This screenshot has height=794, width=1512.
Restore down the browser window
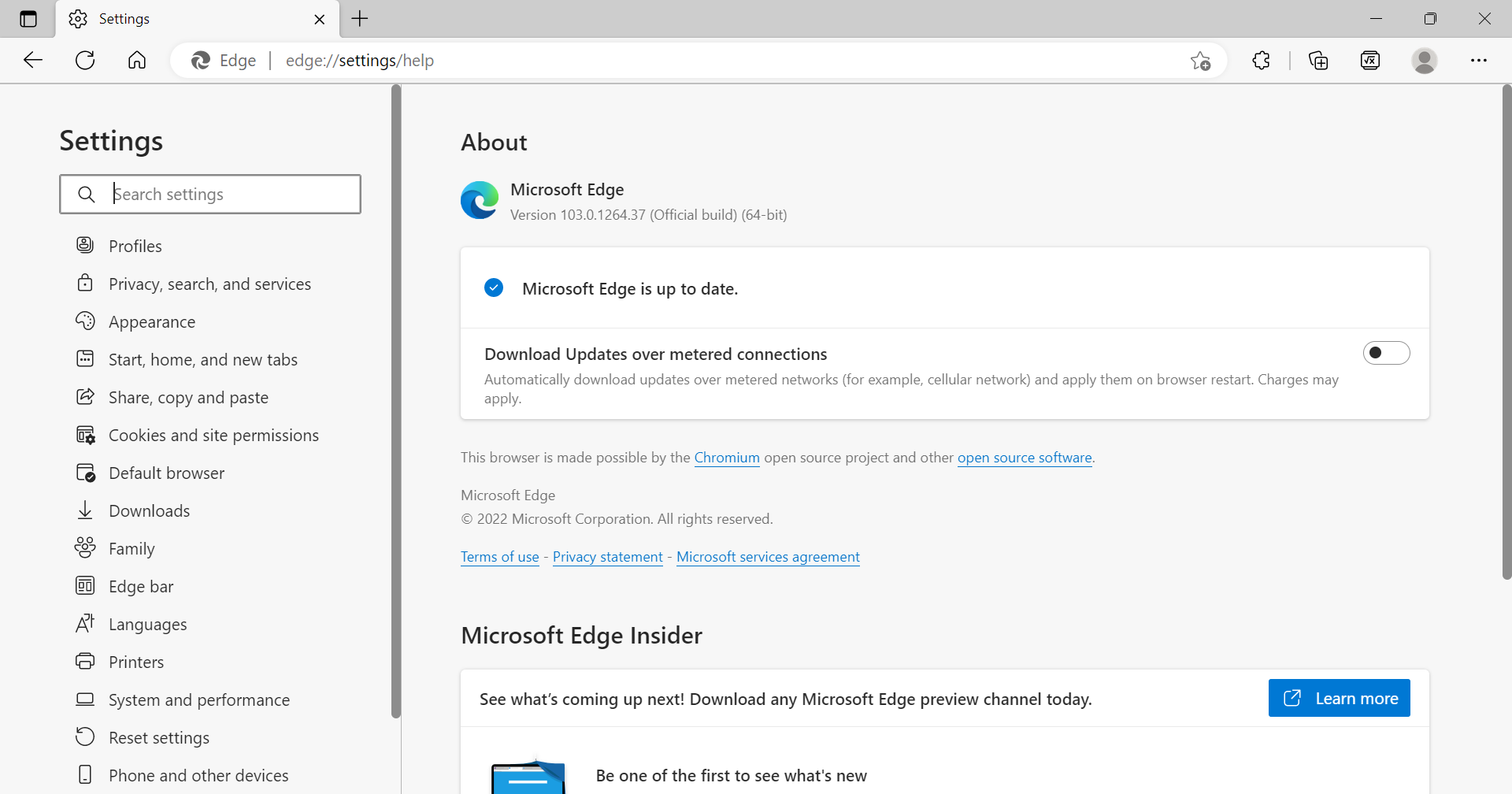click(x=1430, y=19)
